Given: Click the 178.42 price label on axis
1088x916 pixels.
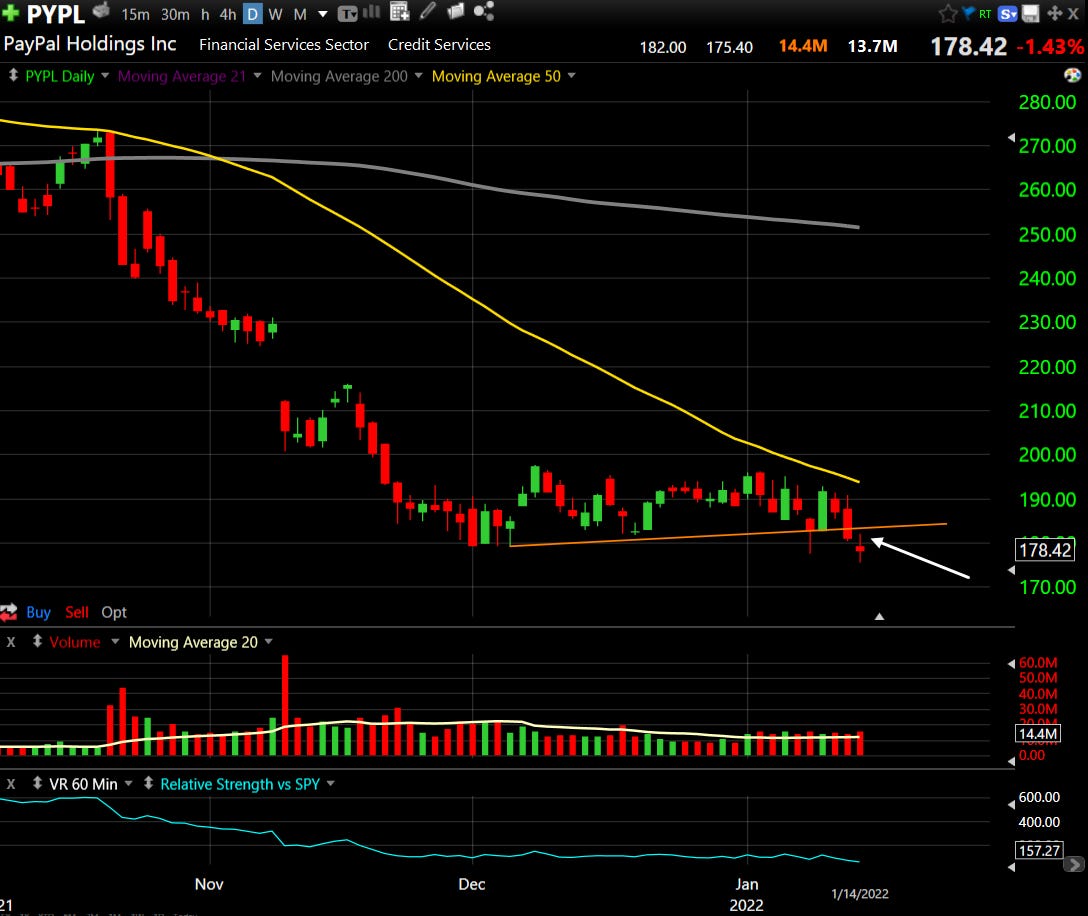Looking at the screenshot, I should coord(1045,550).
